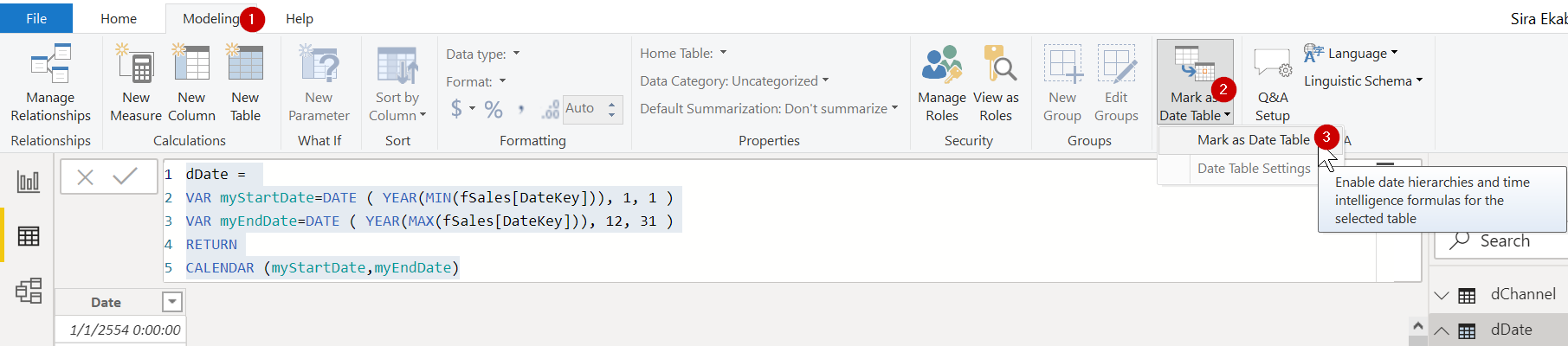Open Date column filter dropdown
The image size is (1568, 346).
coord(172,302)
